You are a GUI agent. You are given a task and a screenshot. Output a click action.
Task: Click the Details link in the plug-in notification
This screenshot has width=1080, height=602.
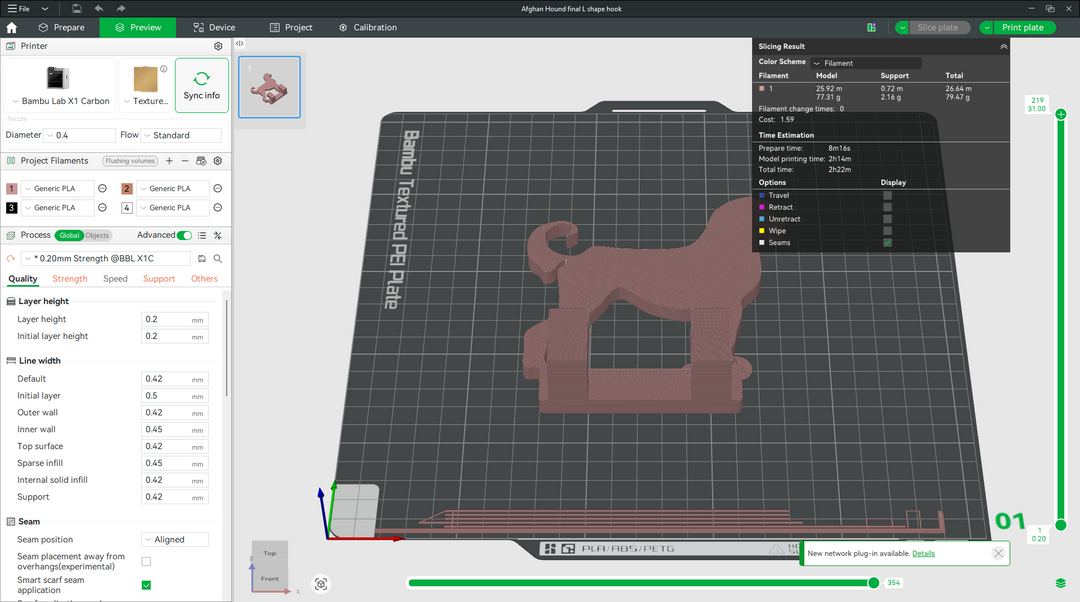point(923,553)
